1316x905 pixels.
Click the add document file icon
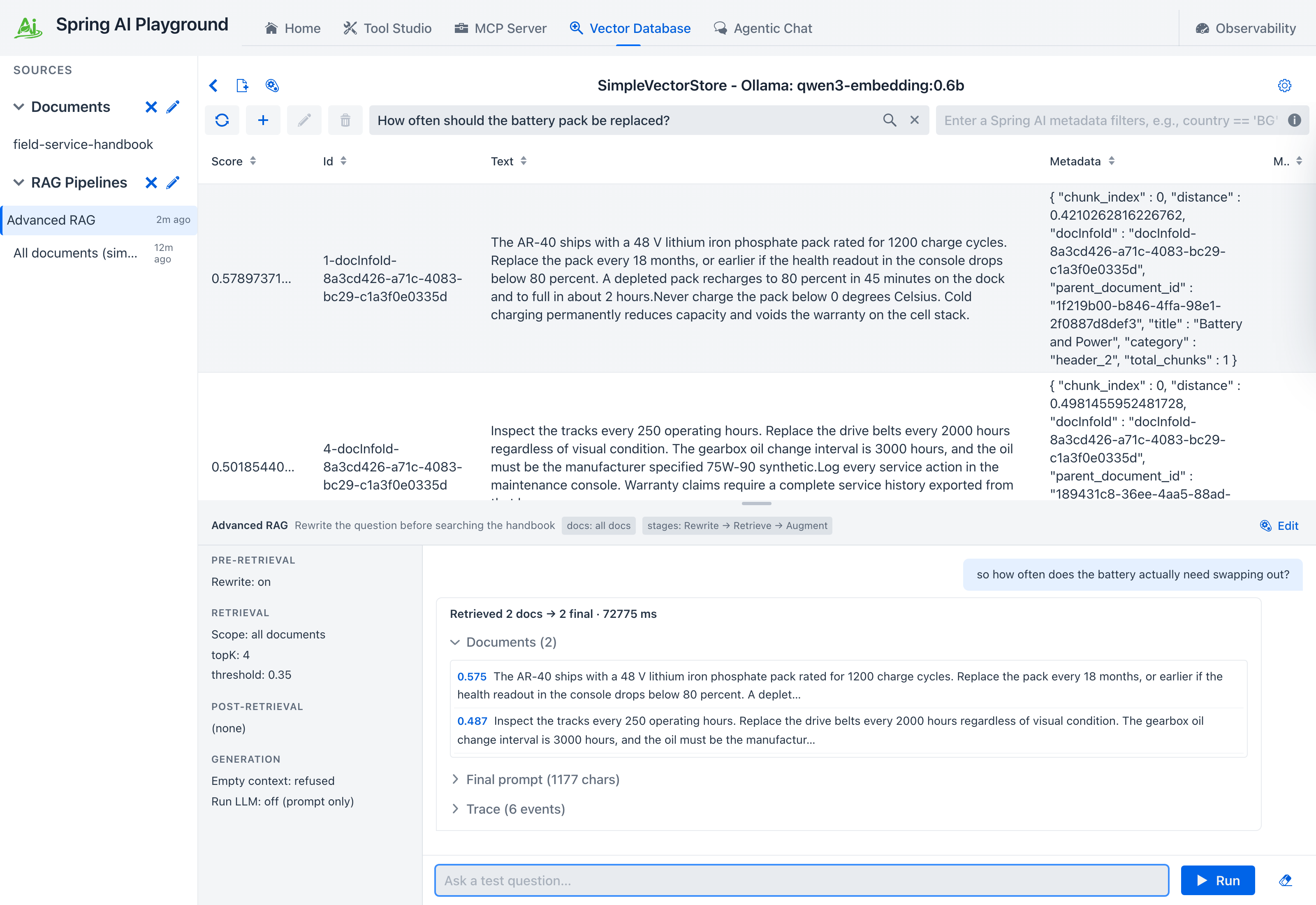pyautogui.click(x=242, y=86)
